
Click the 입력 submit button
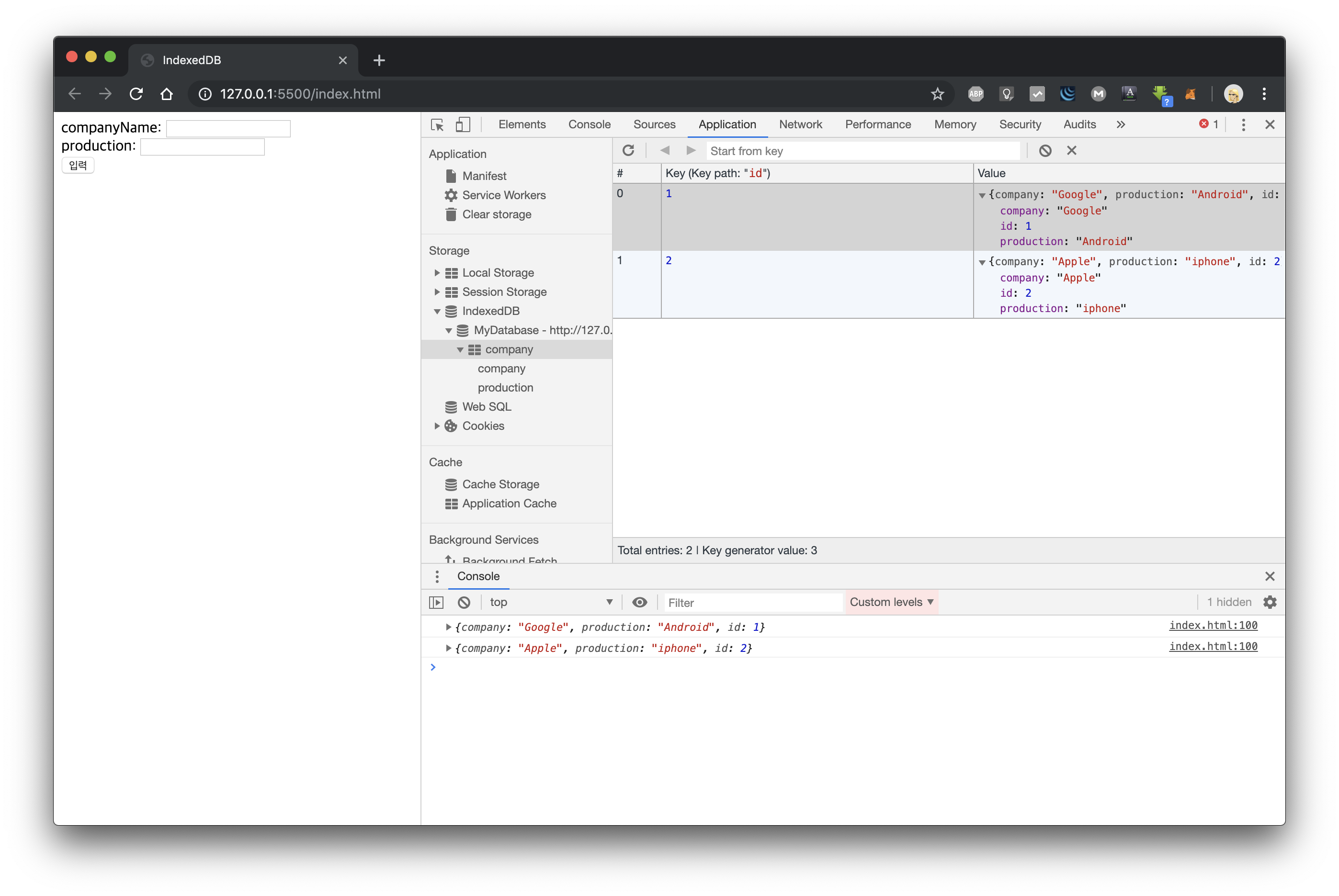[78, 165]
